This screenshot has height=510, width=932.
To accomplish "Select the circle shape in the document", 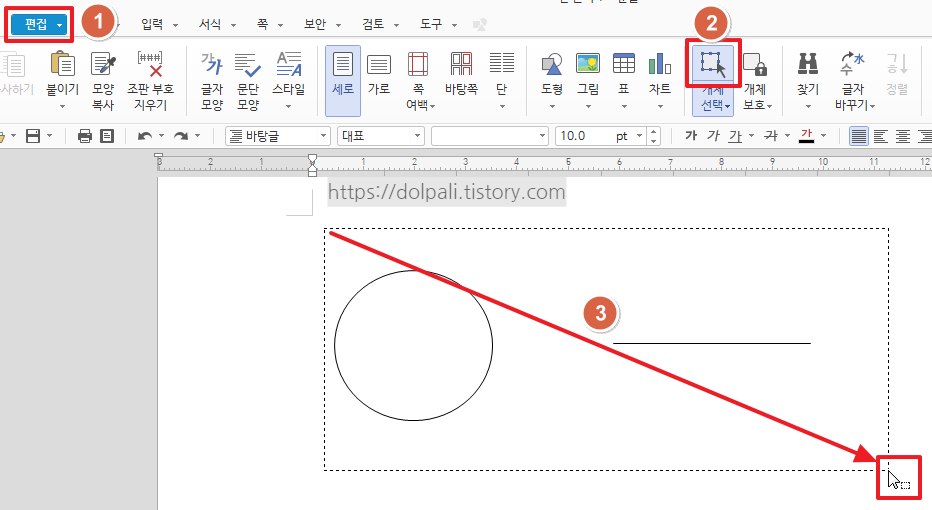I will click(x=414, y=345).
